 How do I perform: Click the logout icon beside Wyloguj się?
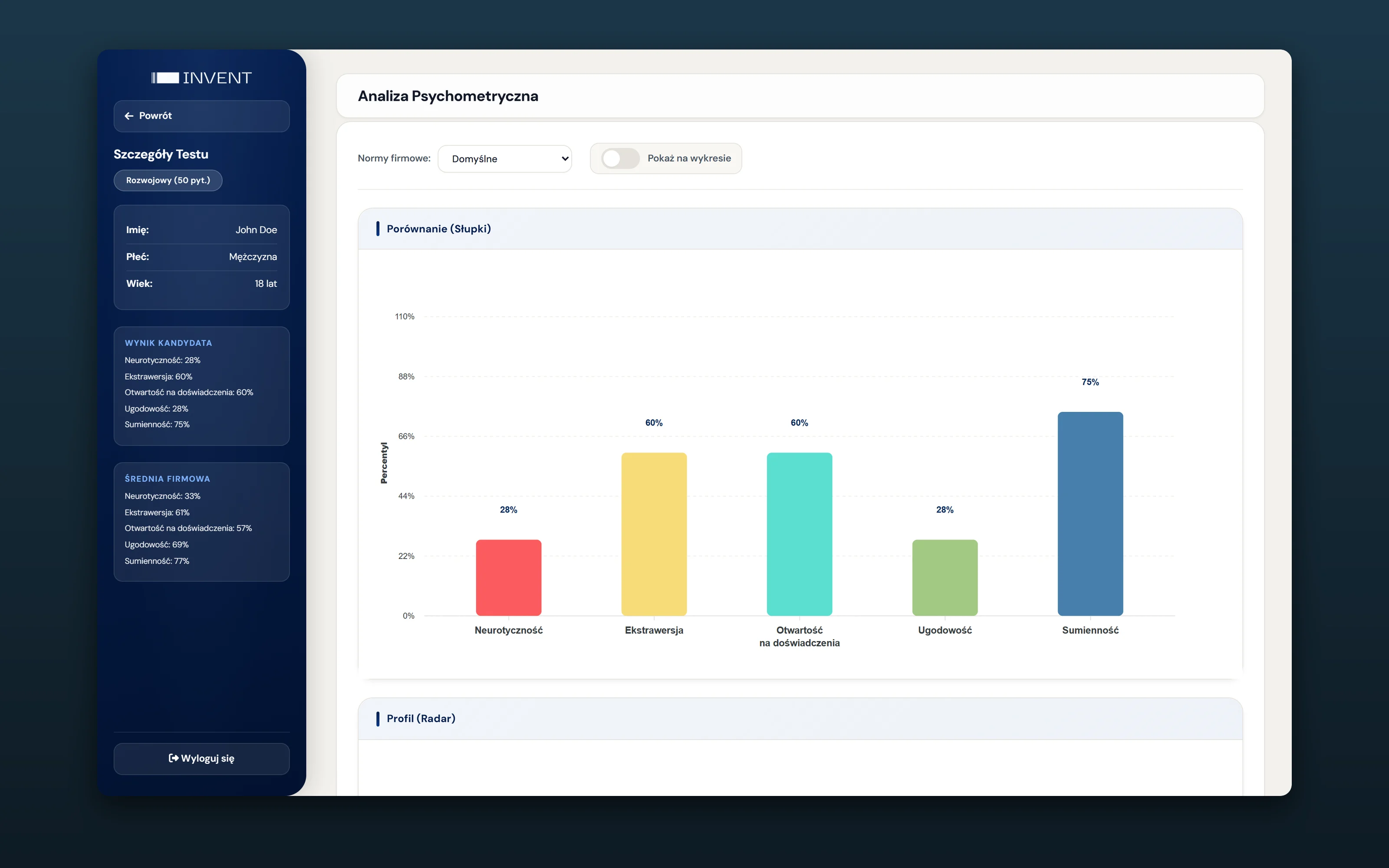173,758
